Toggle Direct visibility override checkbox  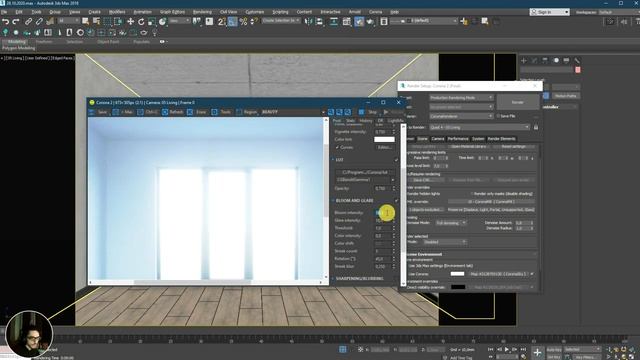[x=425, y=287]
